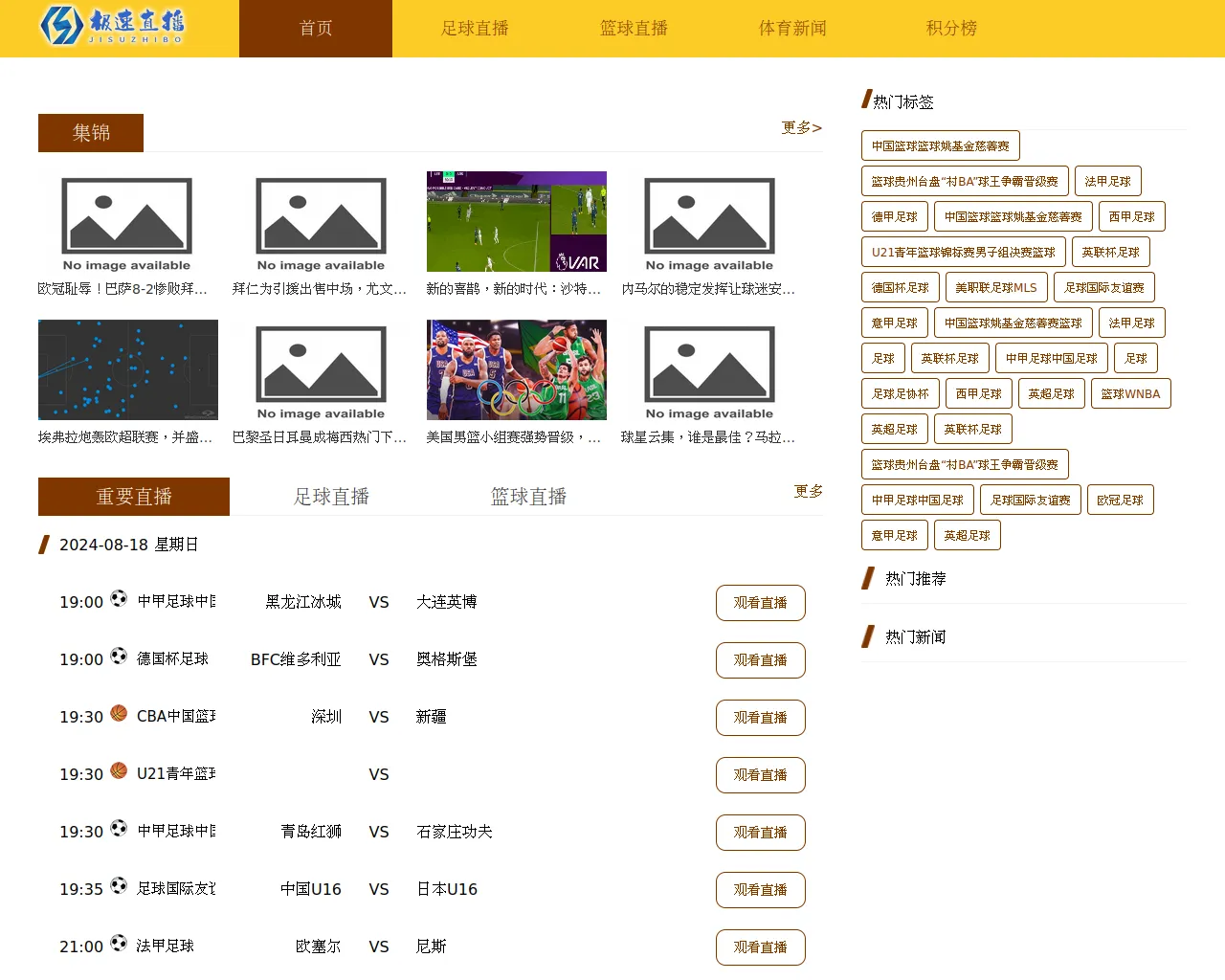
Task: Click soccer ball icon beside 德国杯足球
Action: (119, 656)
